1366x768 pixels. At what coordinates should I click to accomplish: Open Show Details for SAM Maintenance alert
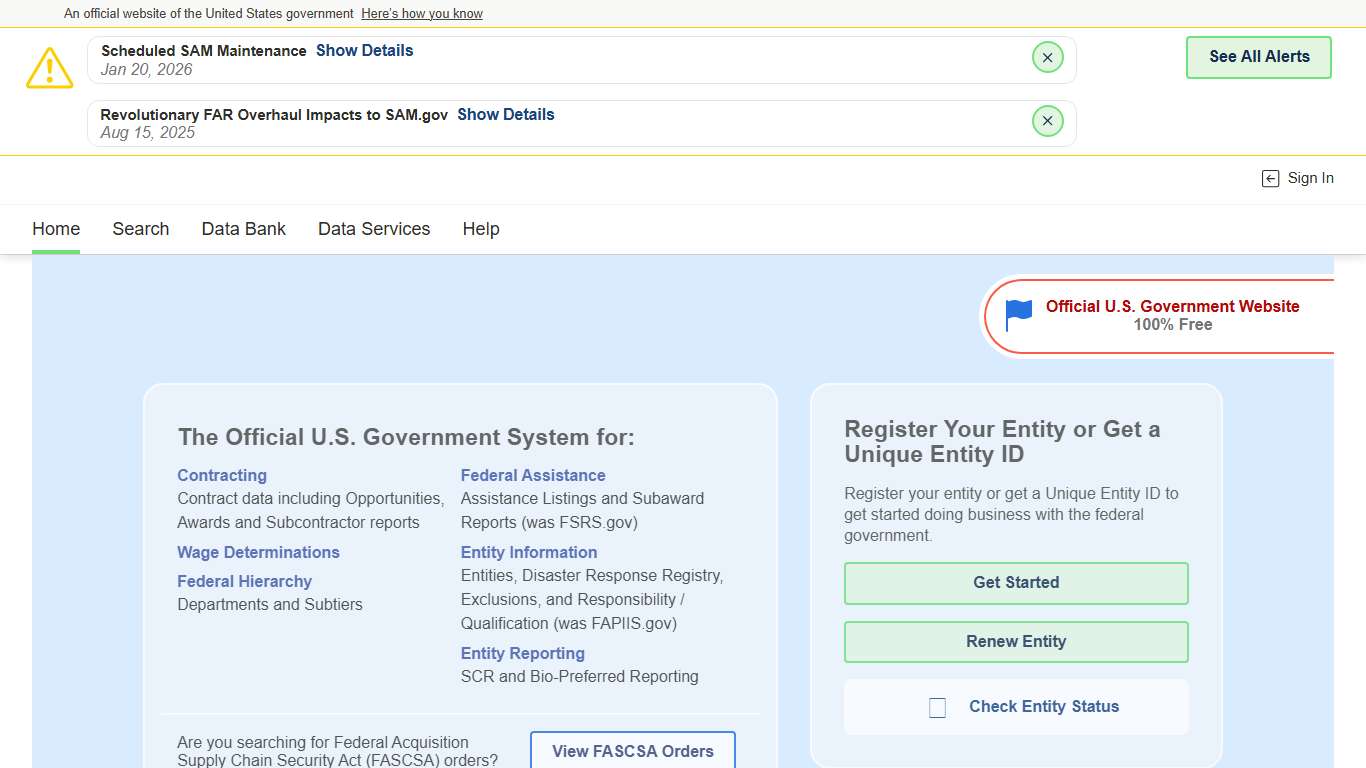pos(364,50)
